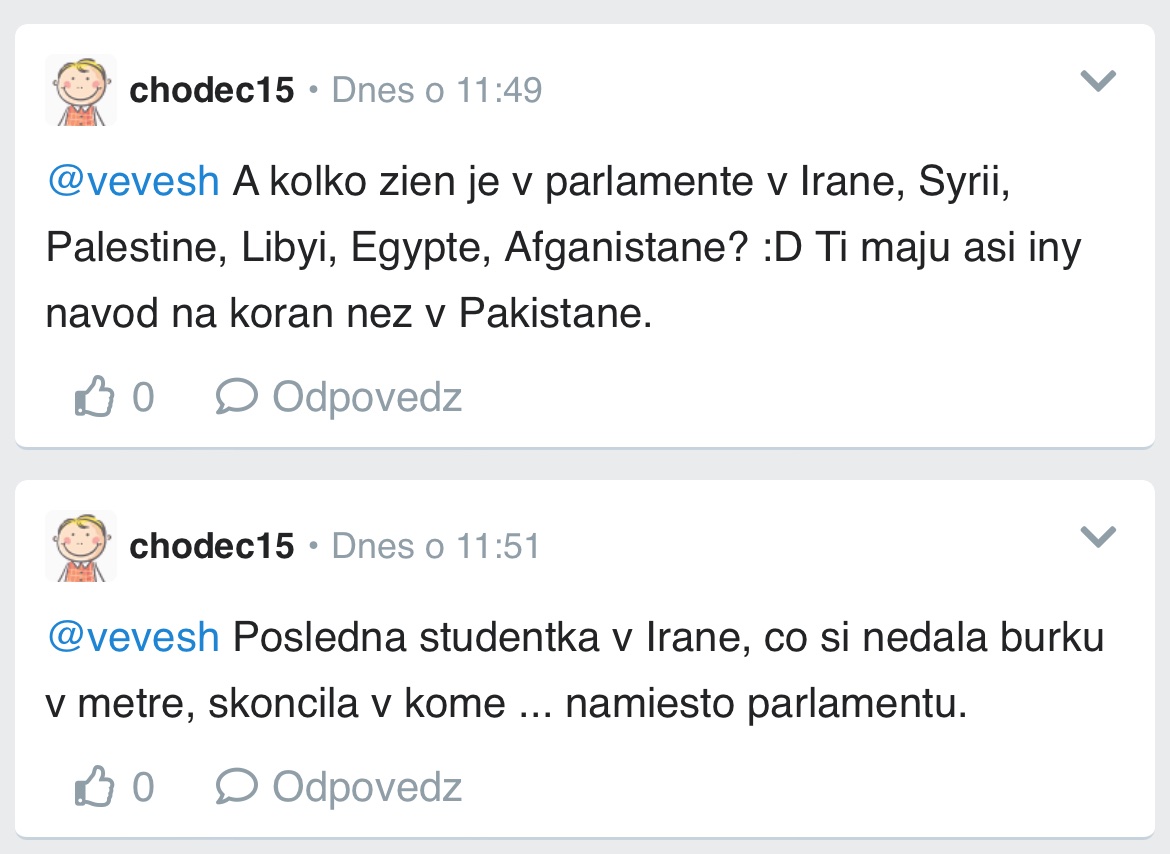Click @vevesh mention in the studentka comment
The height and width of the screenshot is (854, 1170).
133,637
